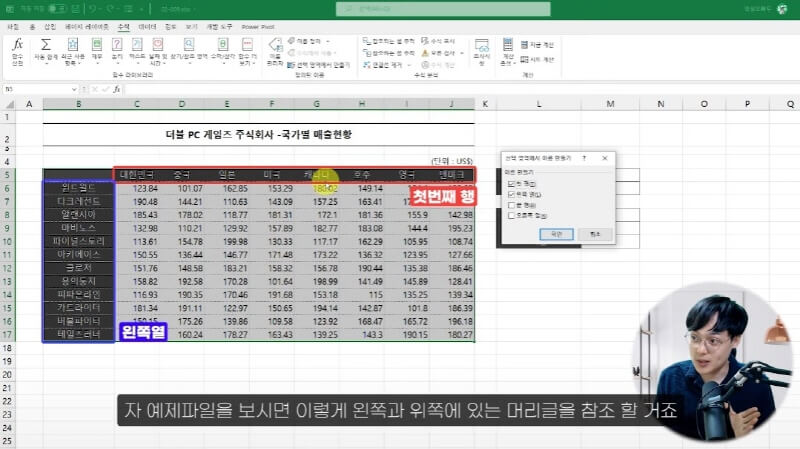800x449 pixels.
Task: Open the Math & Trig functions icon
Action: point(223,45)
